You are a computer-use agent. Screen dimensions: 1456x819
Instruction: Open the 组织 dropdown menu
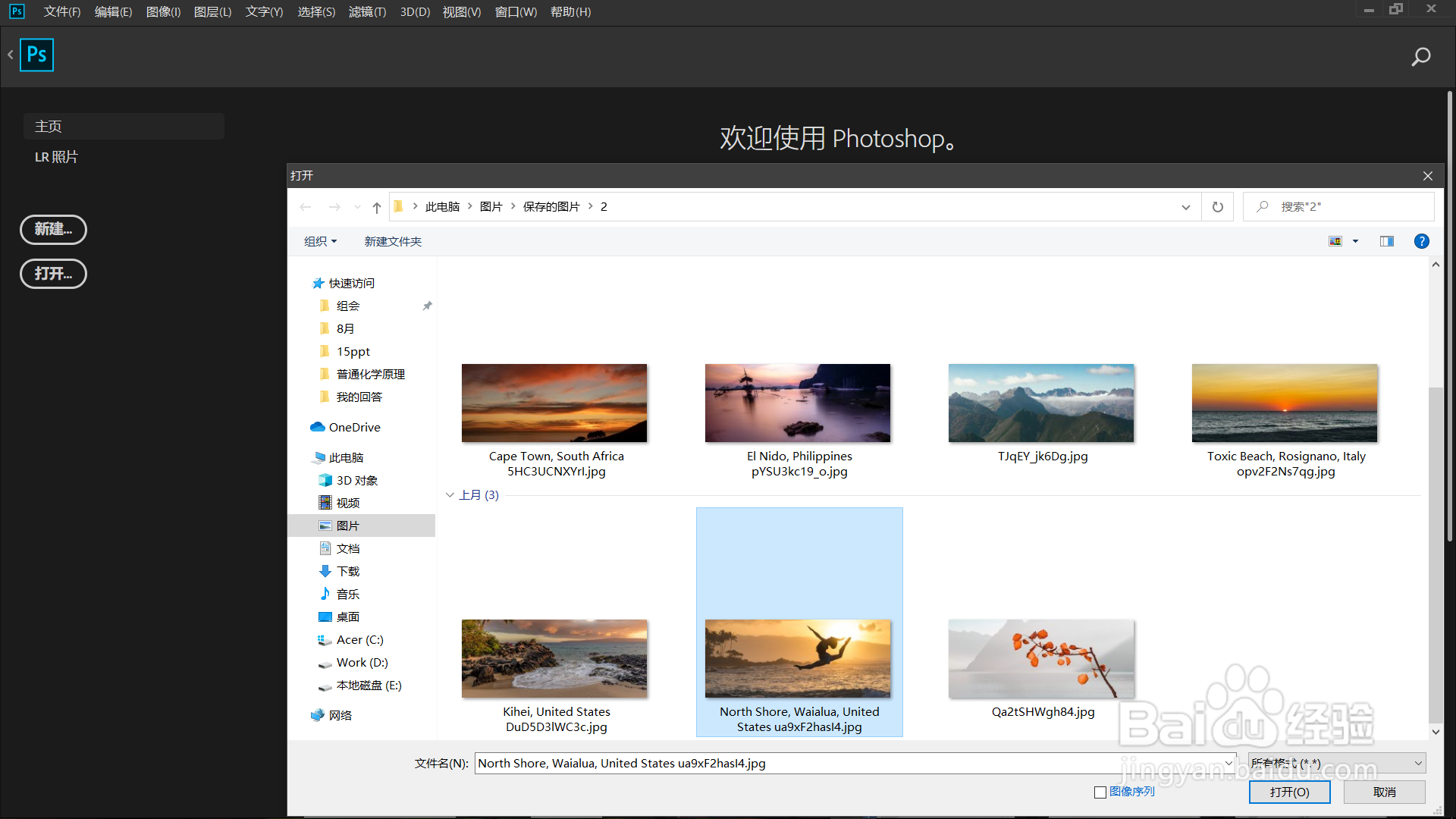pyautogui.click(x=320, y=241)
